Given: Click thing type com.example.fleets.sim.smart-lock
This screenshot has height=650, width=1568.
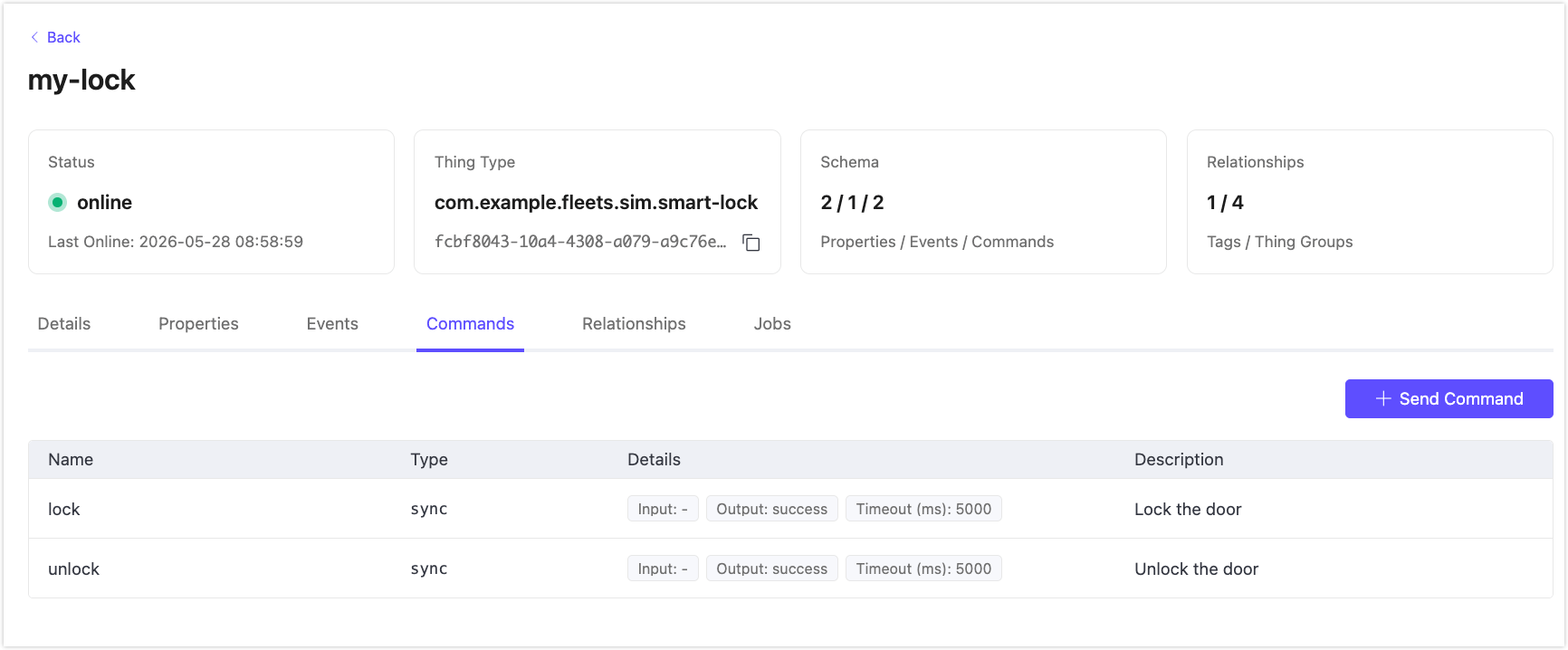Looking at the screenshot, I should coord(596,203).
